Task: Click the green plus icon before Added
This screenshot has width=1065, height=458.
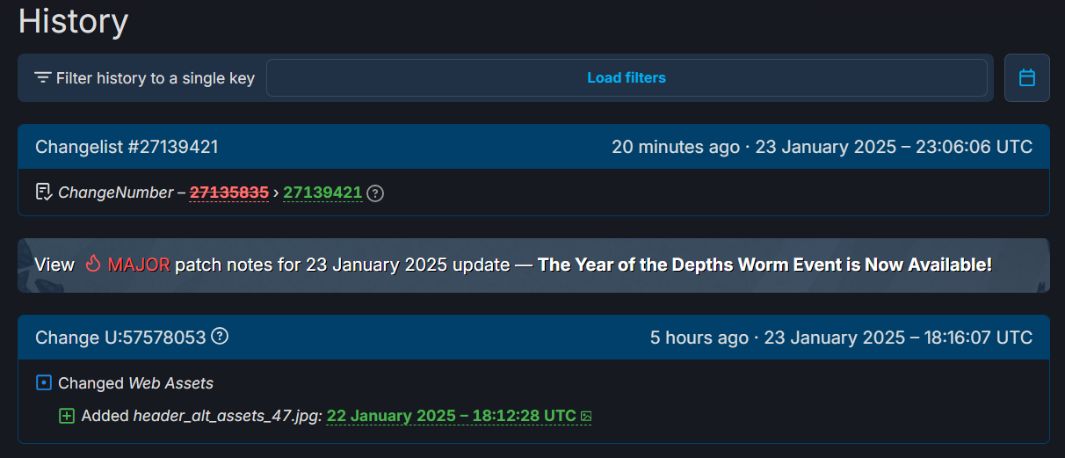Action: (x=67, y=416)
